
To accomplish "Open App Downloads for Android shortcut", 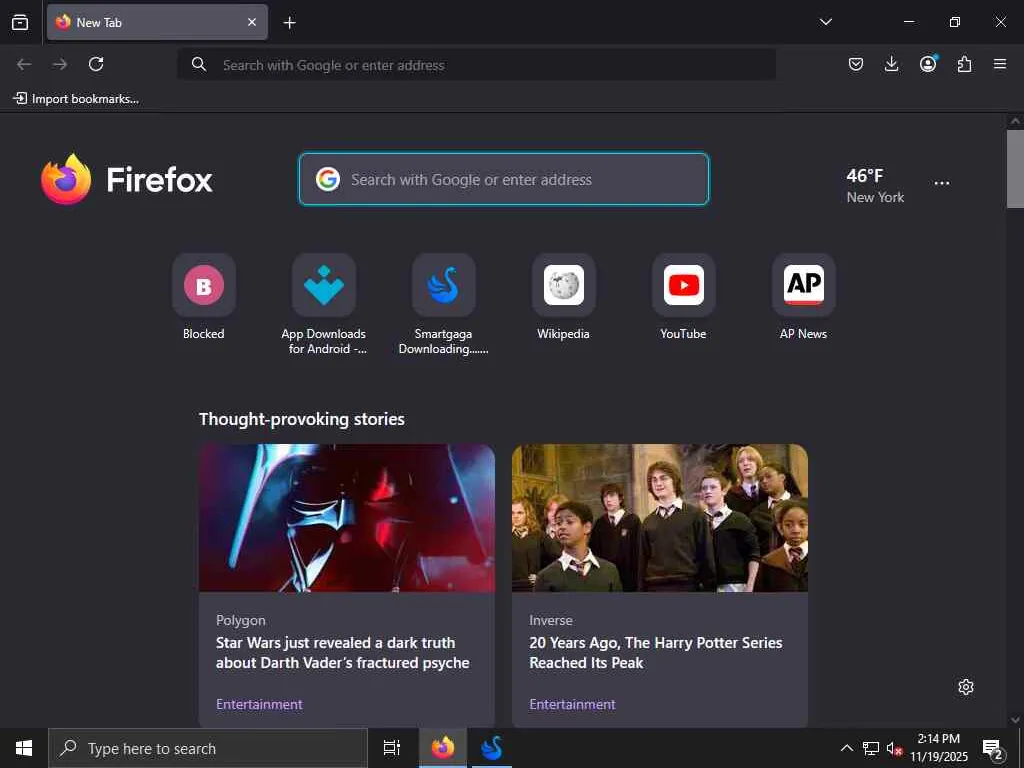I will pyautogui.click(x=324, y=304).
